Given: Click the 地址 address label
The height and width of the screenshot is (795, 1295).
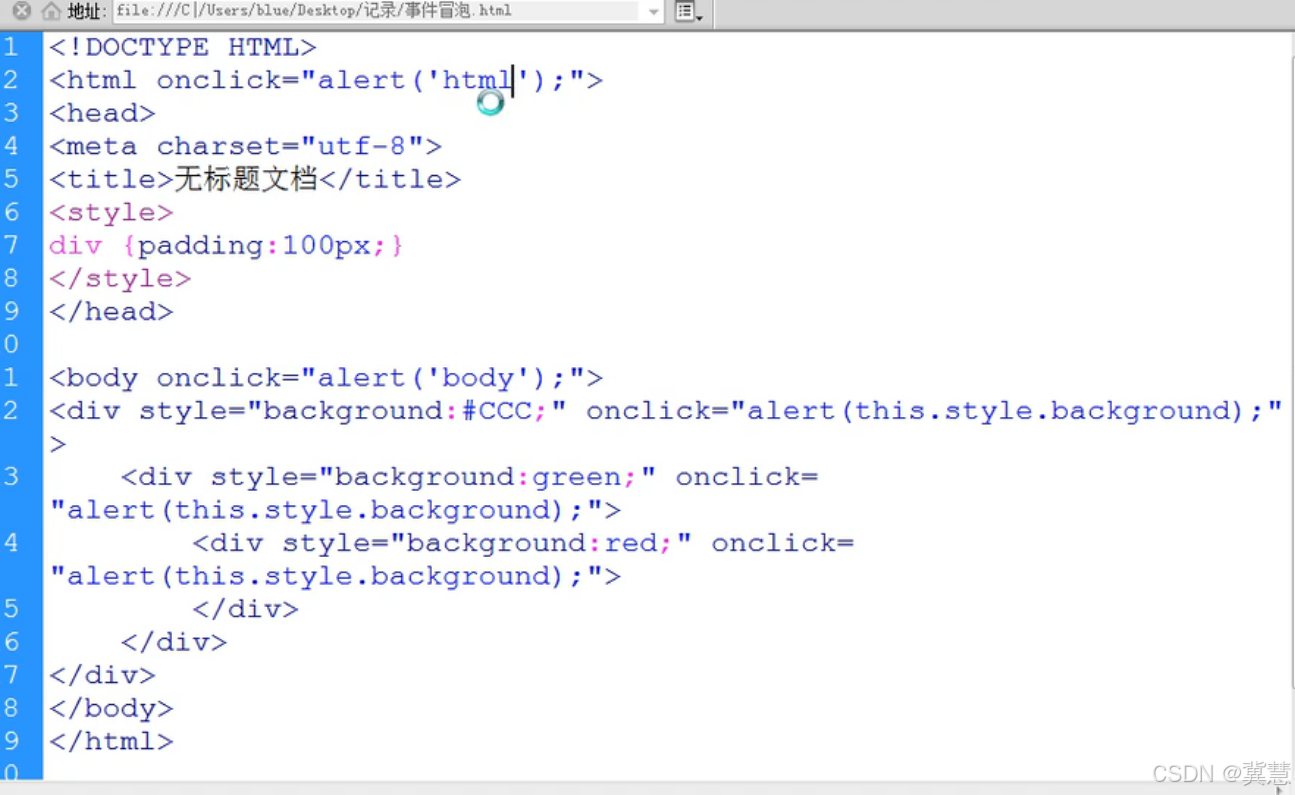Looking at the screenshot, I should click(x=84, y=12).
